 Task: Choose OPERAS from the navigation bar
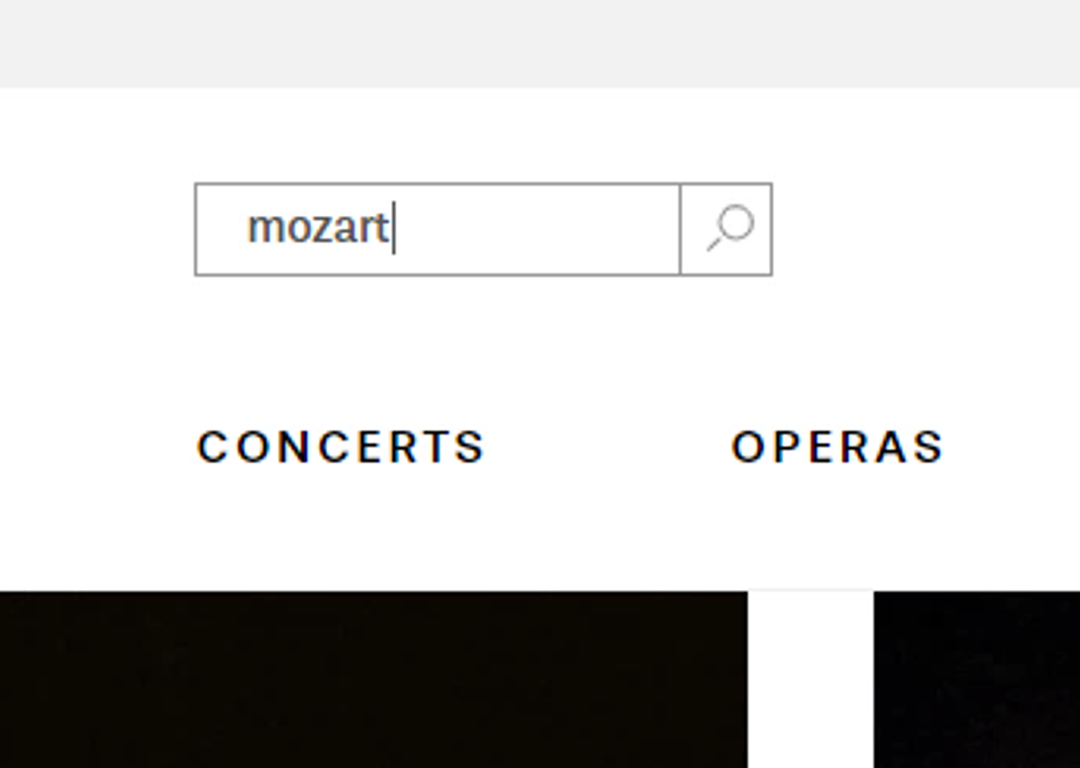coord(838,447)
